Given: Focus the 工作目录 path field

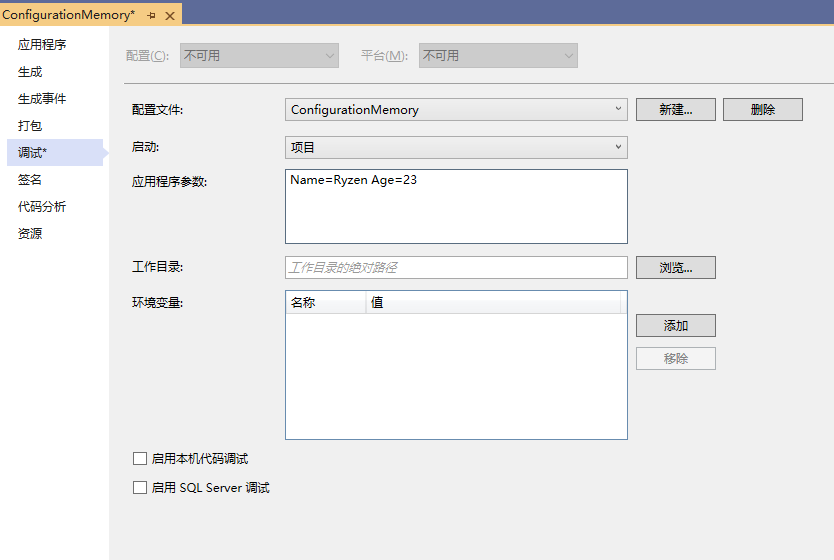Looking at the screenshot, I should [456, 268].
